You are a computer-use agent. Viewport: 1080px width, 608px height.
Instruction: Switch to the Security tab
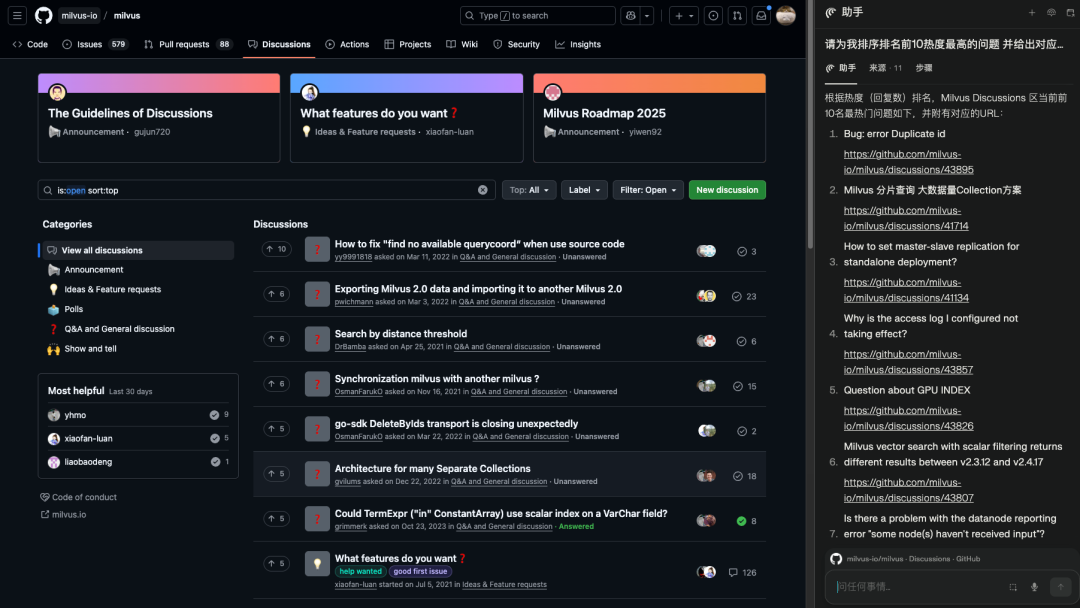(517, 44)
